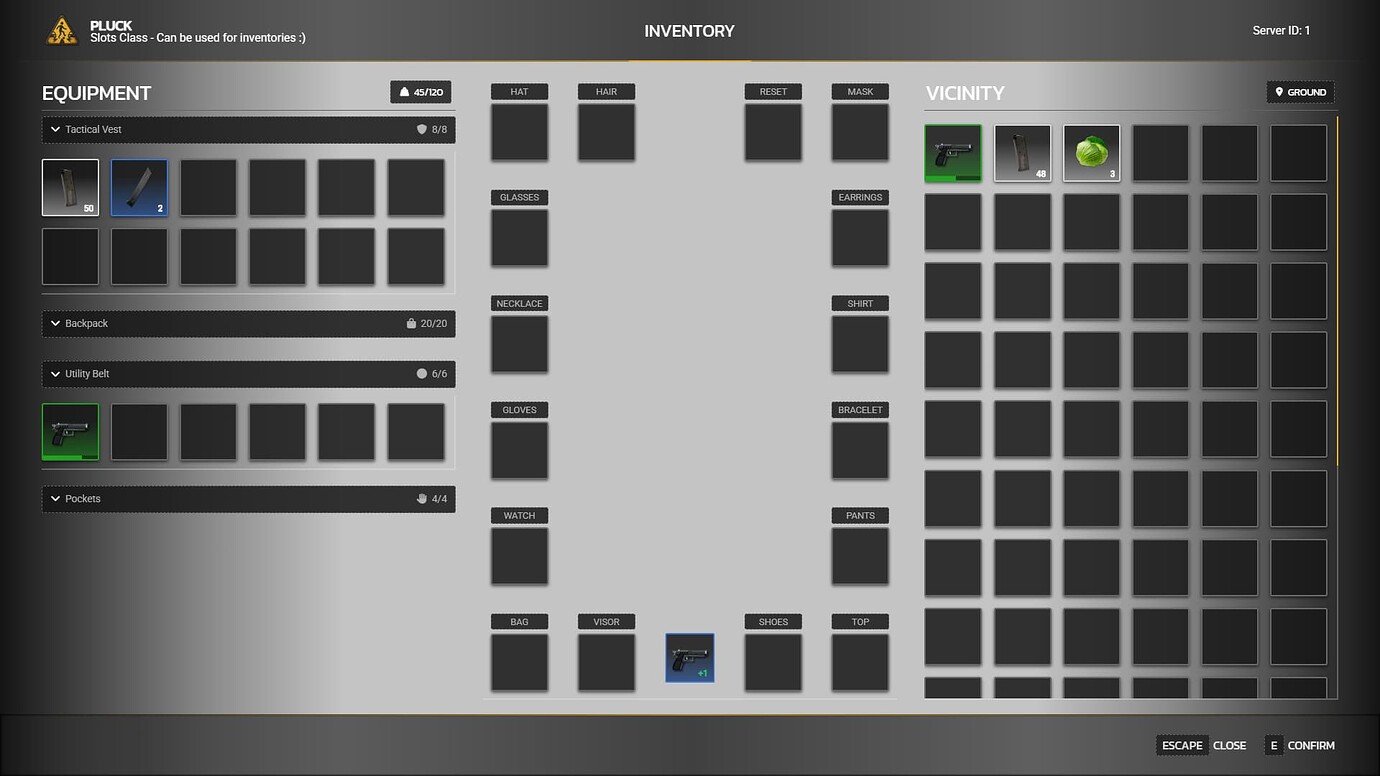Select the VISOR equipment slot
This screenshot has width=1380, height=776.
click(606, 662)
